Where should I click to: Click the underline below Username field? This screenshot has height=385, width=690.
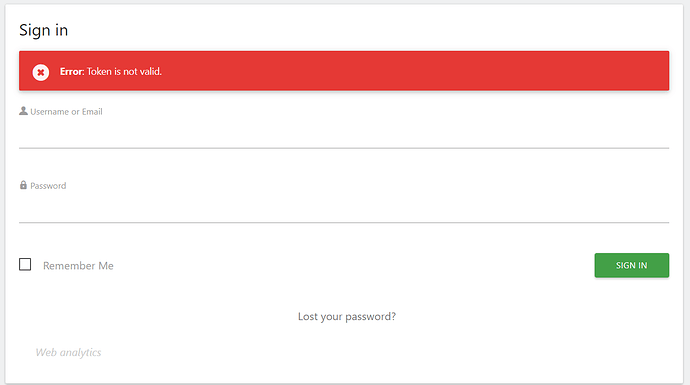[344, 148]
